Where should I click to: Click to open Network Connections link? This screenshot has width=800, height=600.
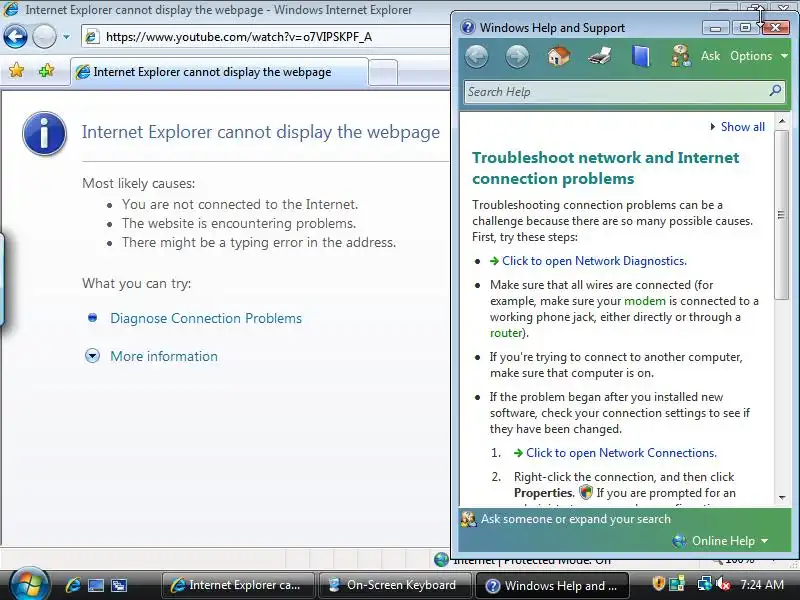(621, 453)
